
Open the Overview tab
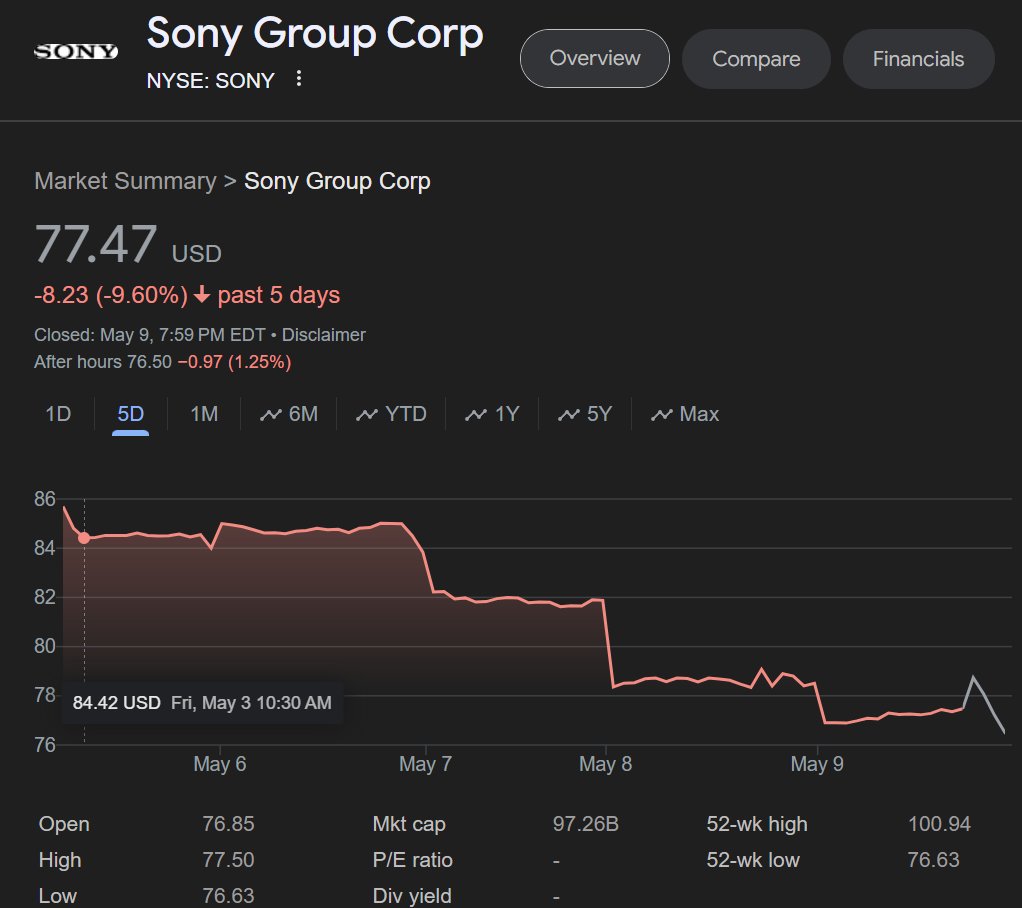(594, 59)
